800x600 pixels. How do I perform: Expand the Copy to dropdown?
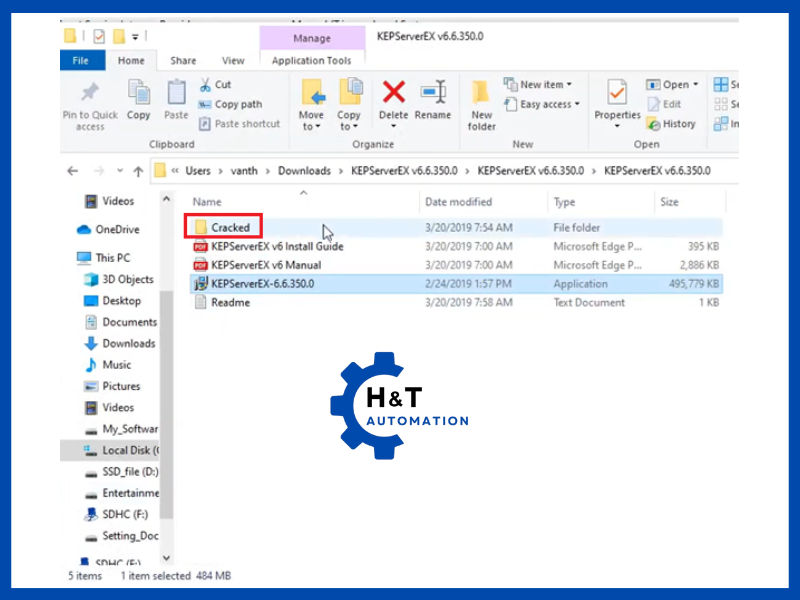[349, 127]
